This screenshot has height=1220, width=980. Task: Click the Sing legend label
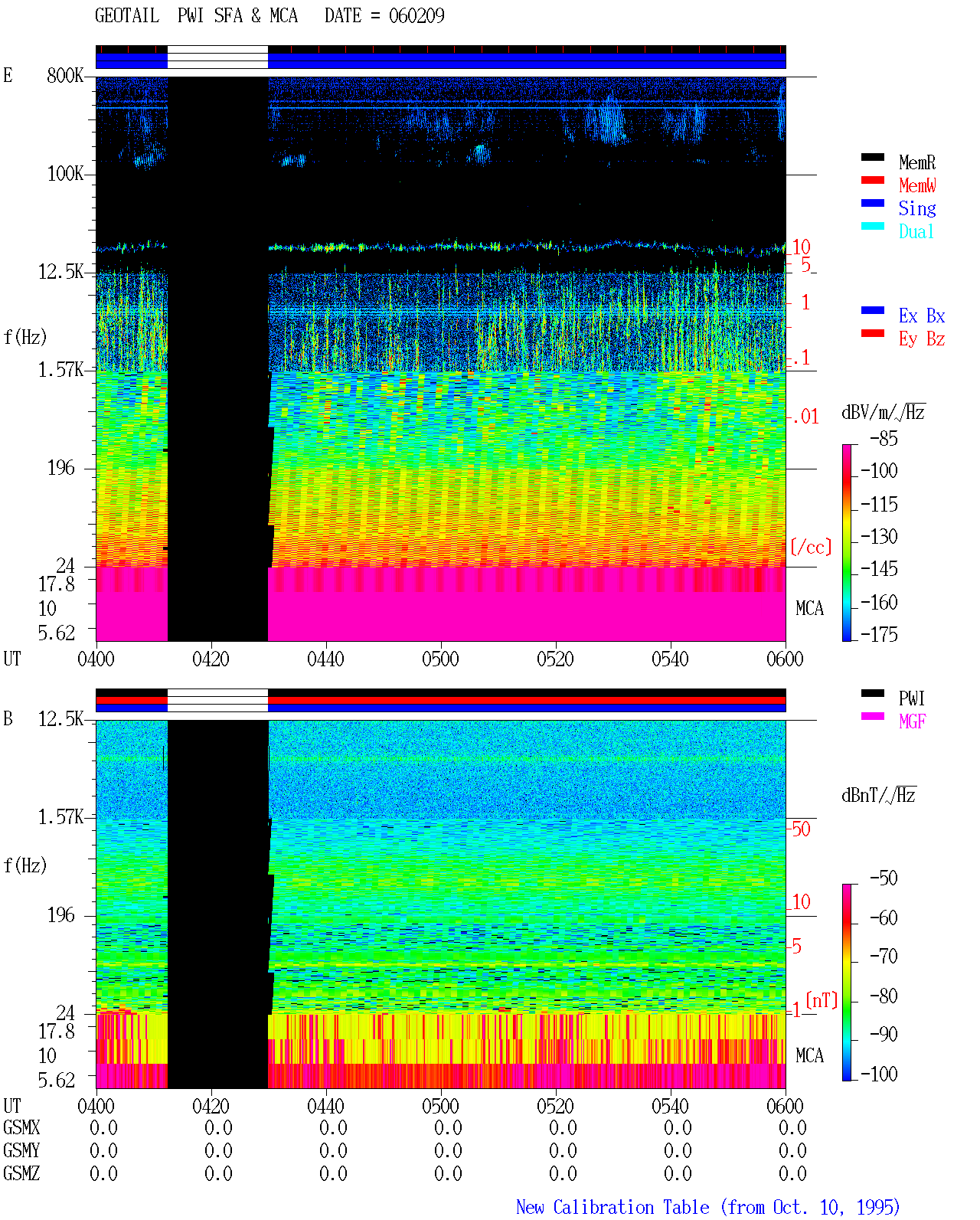point(917,208)
